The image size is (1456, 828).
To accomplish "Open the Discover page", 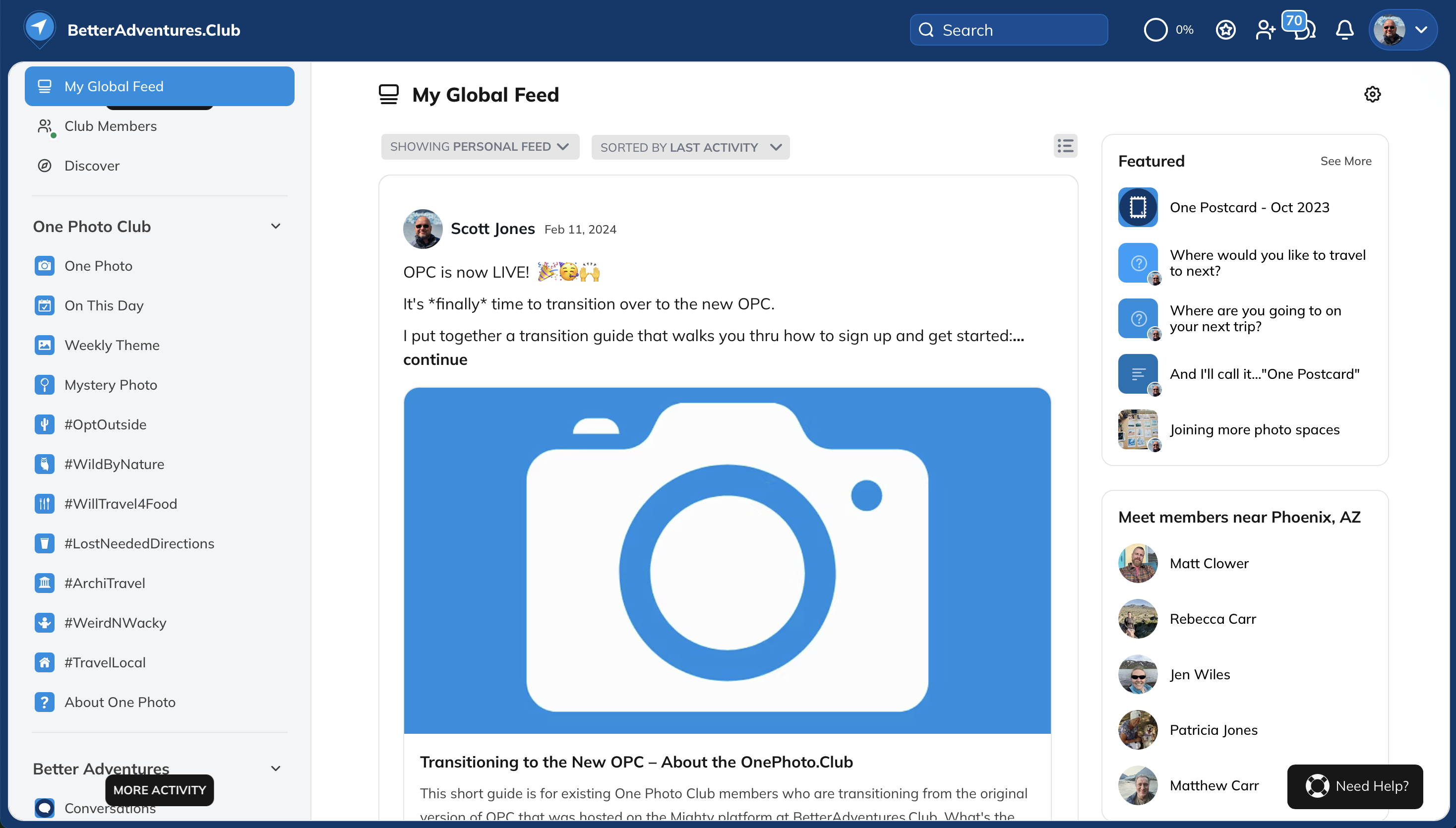I will point(92,166).
